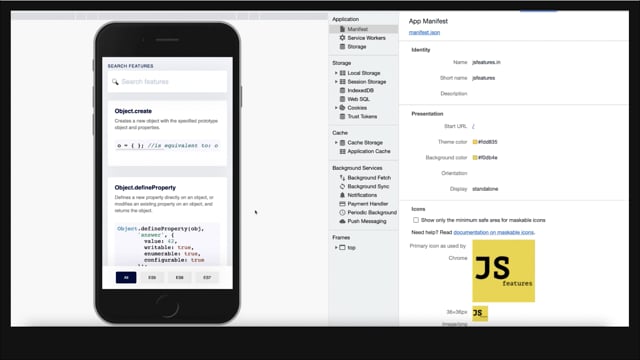
Task: Open the manifest.json link
Action: coord(424,32)
